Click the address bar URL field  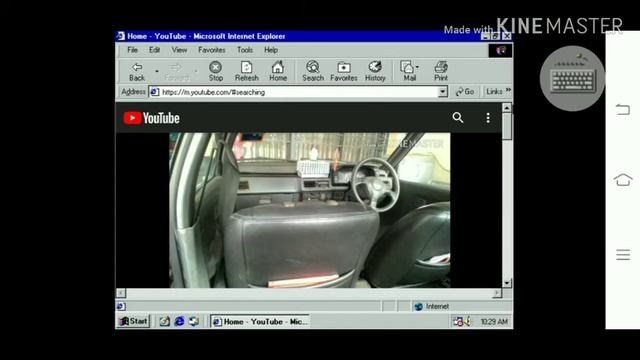point(294,92)
